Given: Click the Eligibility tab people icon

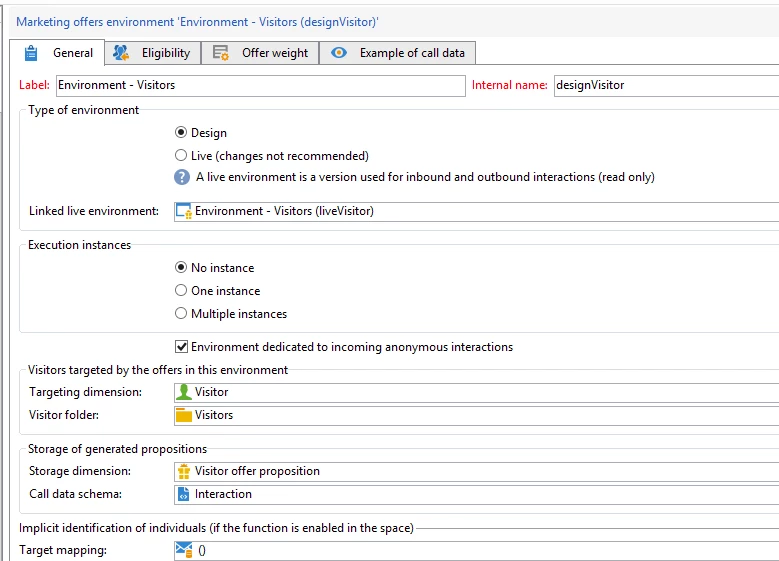Looking at the screenshot, I should (x=121, y=53).
